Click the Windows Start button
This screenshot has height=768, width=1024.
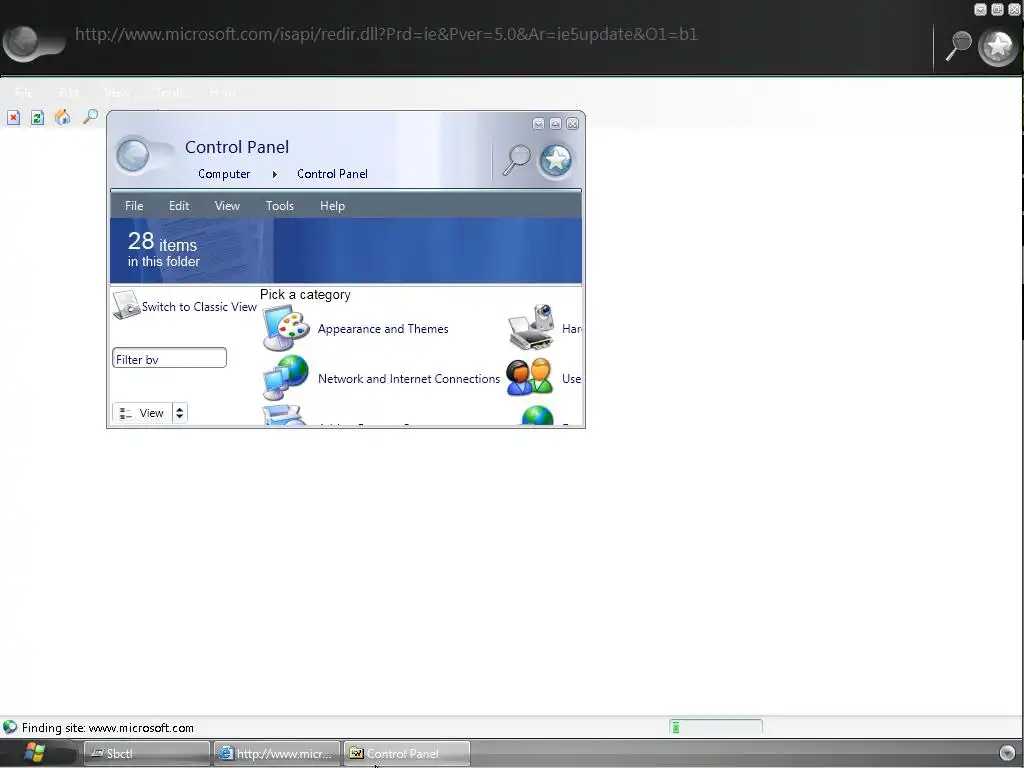click(x=34, y=753)
